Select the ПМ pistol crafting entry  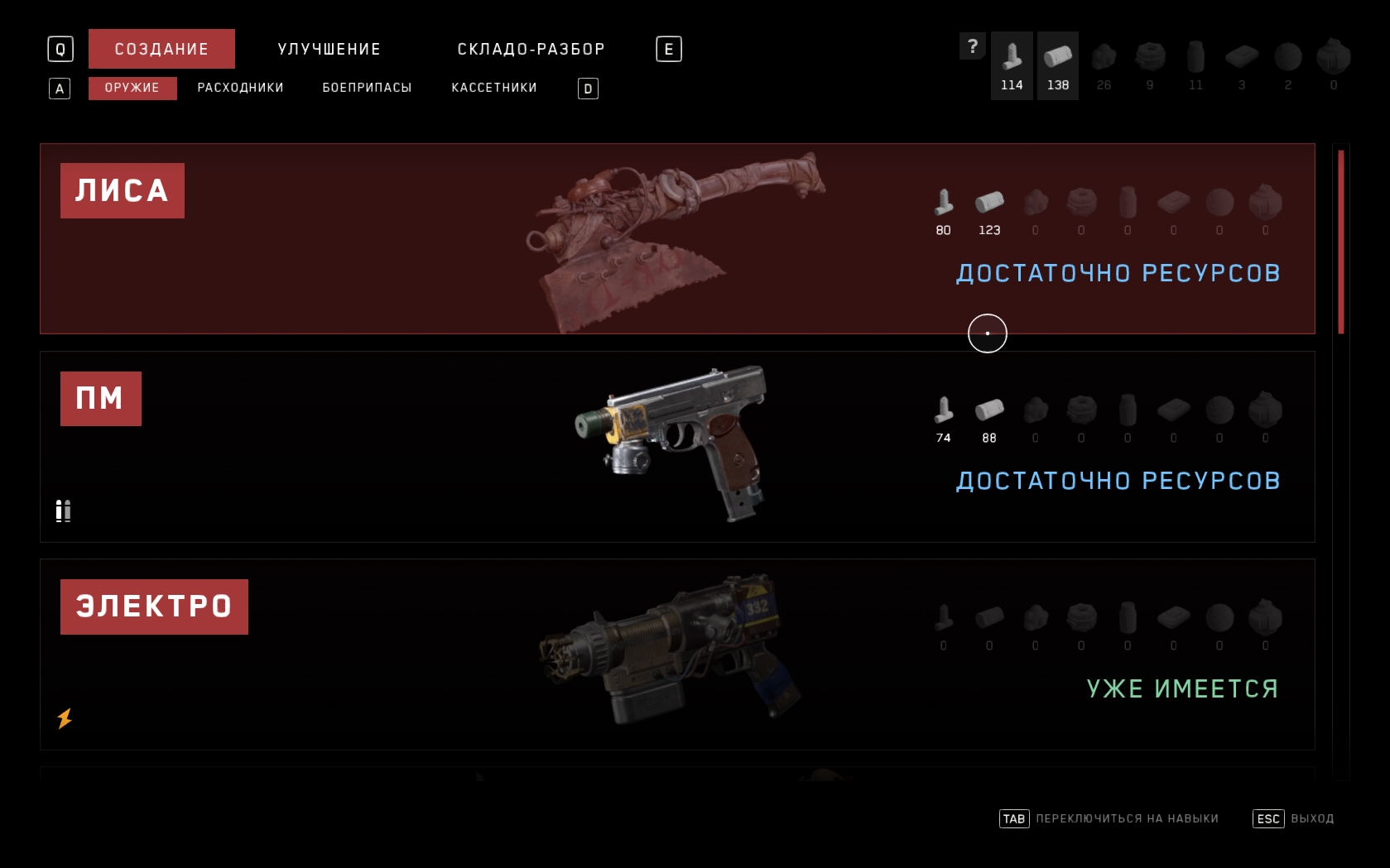[677, 447]
